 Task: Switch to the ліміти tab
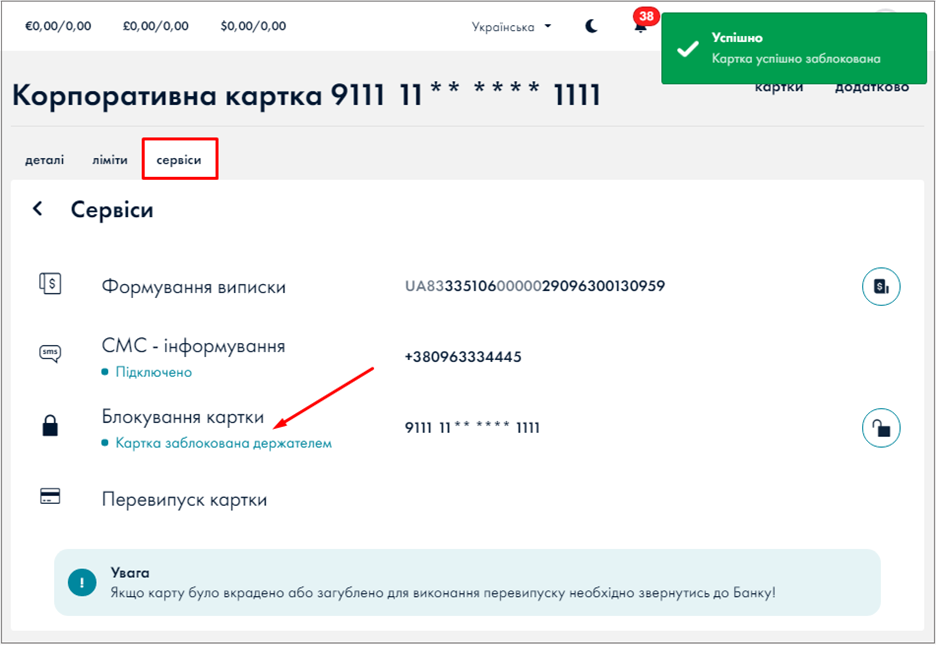(110, 160)
